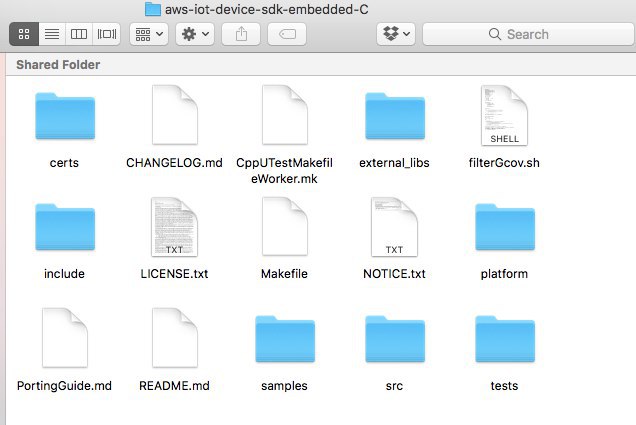Click the "CppUTestMakefileWorker.mk" name label
The image size is (636, 425).
click(284, 171)
